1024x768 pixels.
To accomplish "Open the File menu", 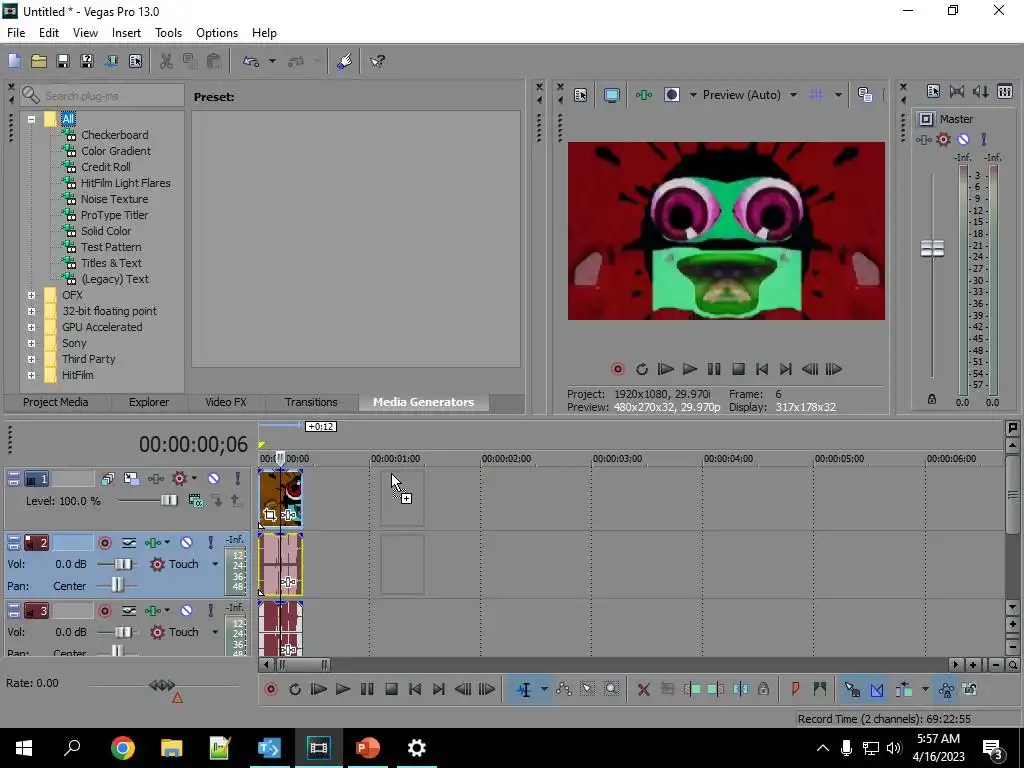I will point(16,33).
